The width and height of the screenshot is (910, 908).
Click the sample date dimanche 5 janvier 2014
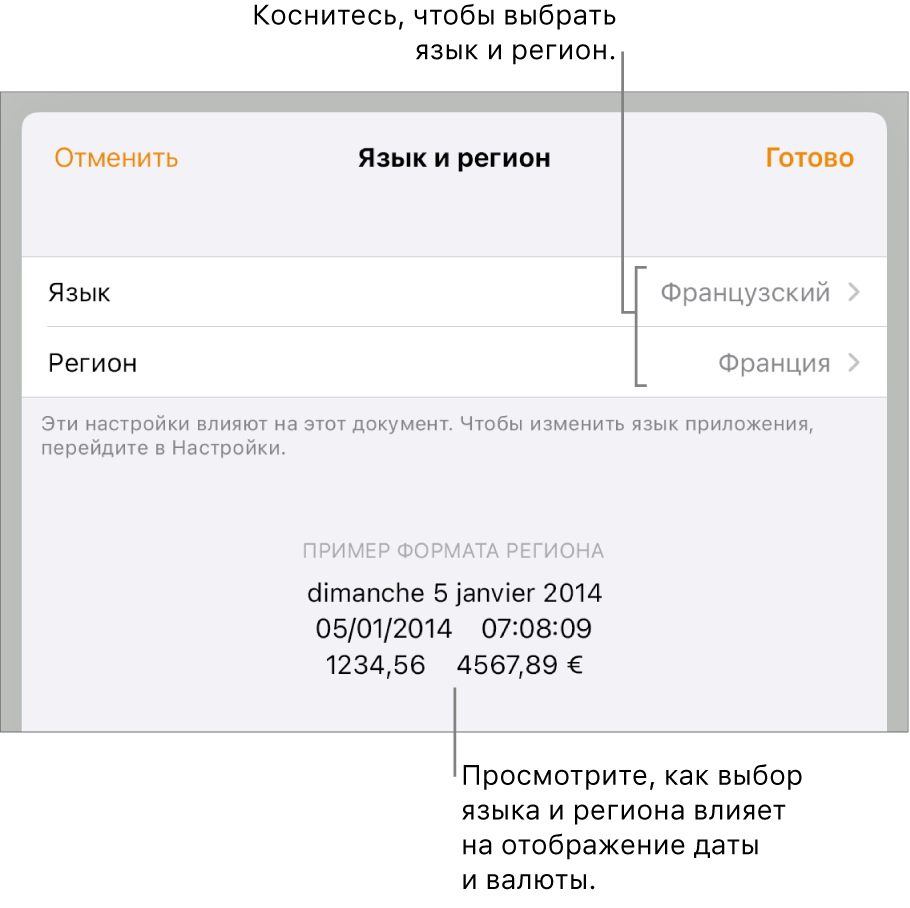(x=454, y=593)
